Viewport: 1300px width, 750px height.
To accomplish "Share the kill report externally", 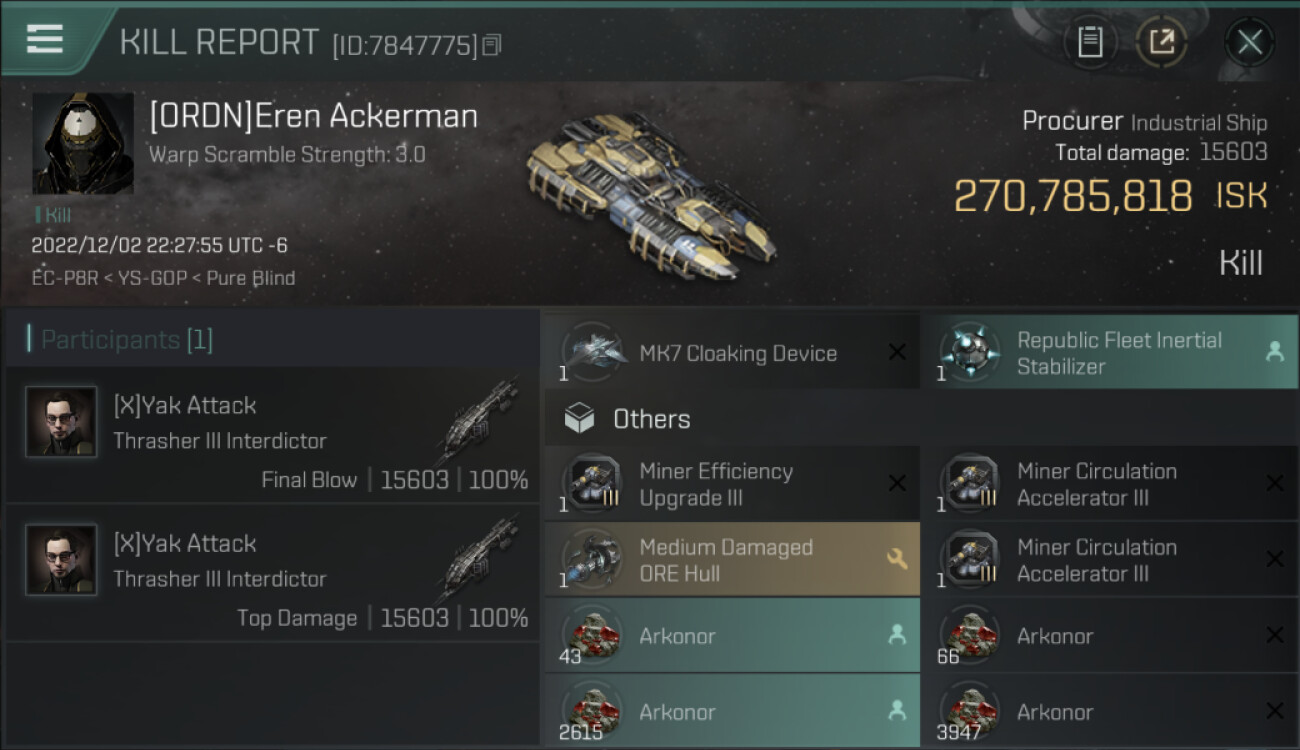I will (x=1161, y=42).
